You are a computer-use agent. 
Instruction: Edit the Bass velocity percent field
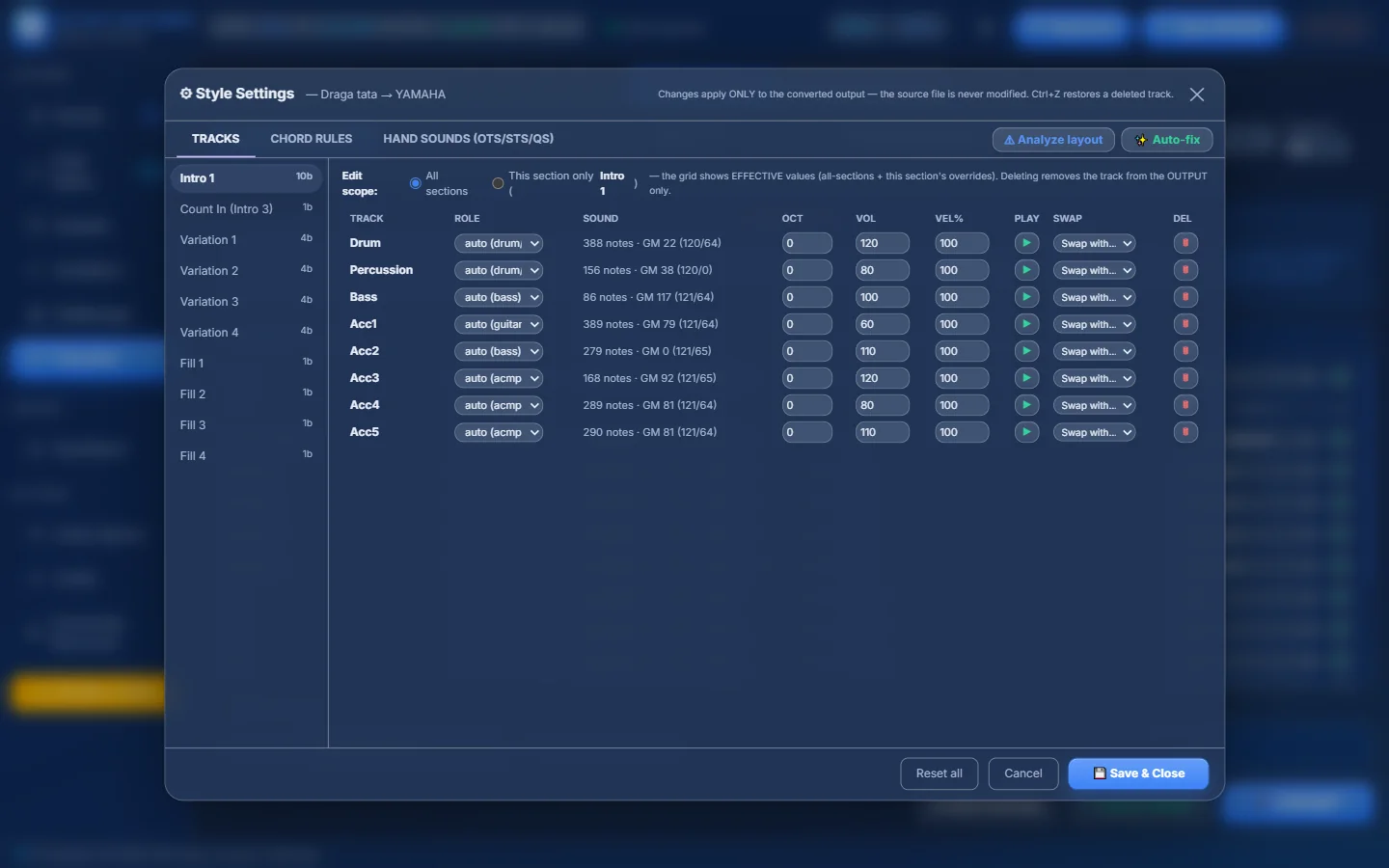click(962, 297)
